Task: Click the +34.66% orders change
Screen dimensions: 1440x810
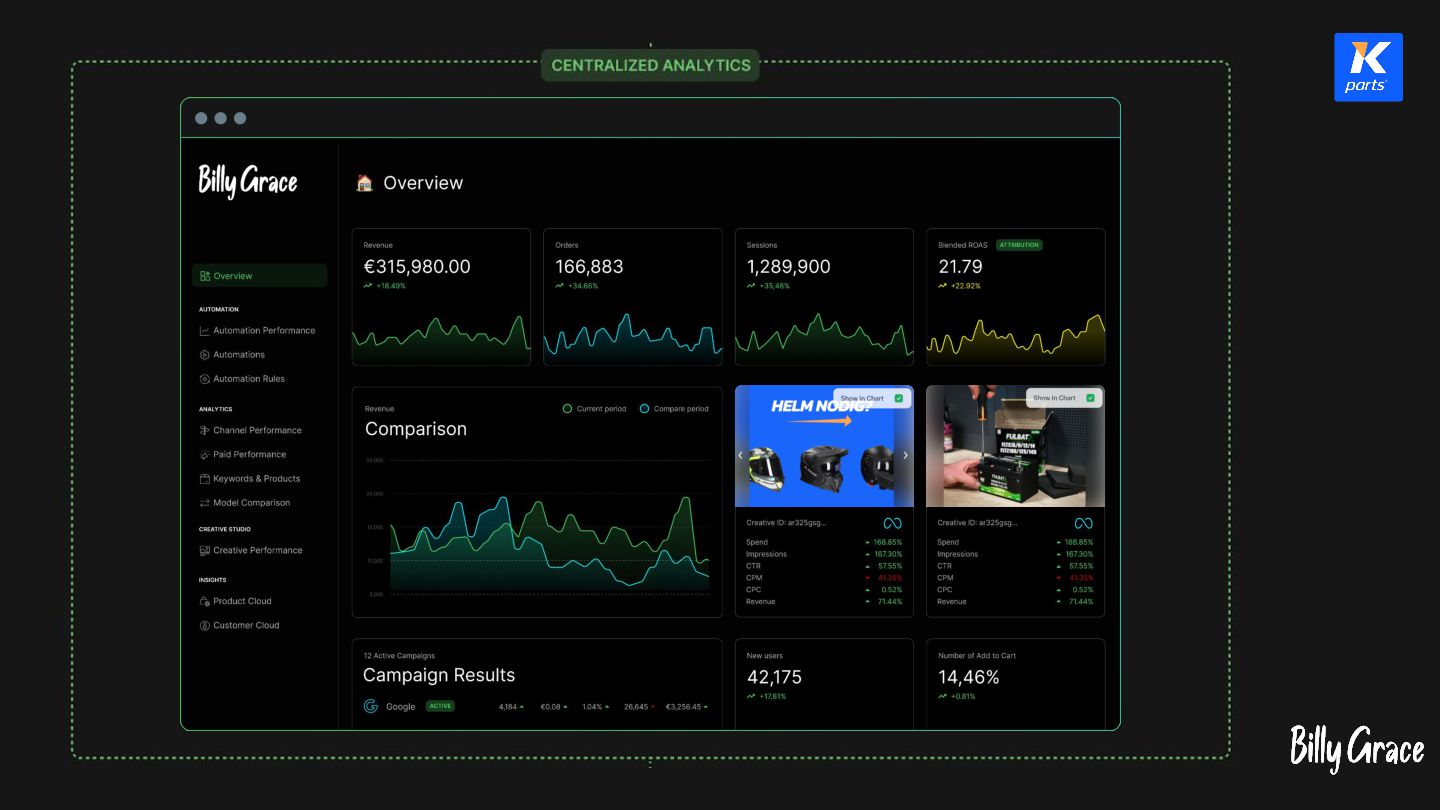Action: (583, 286)
